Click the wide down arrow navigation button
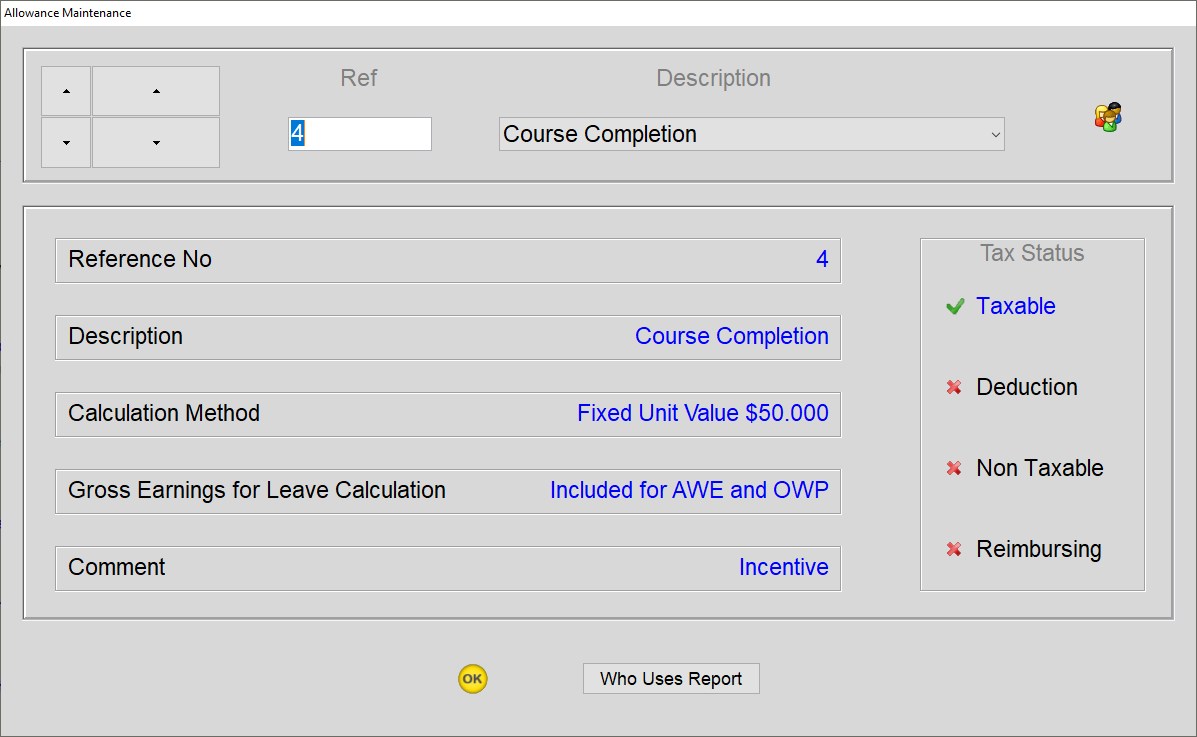 156,142
